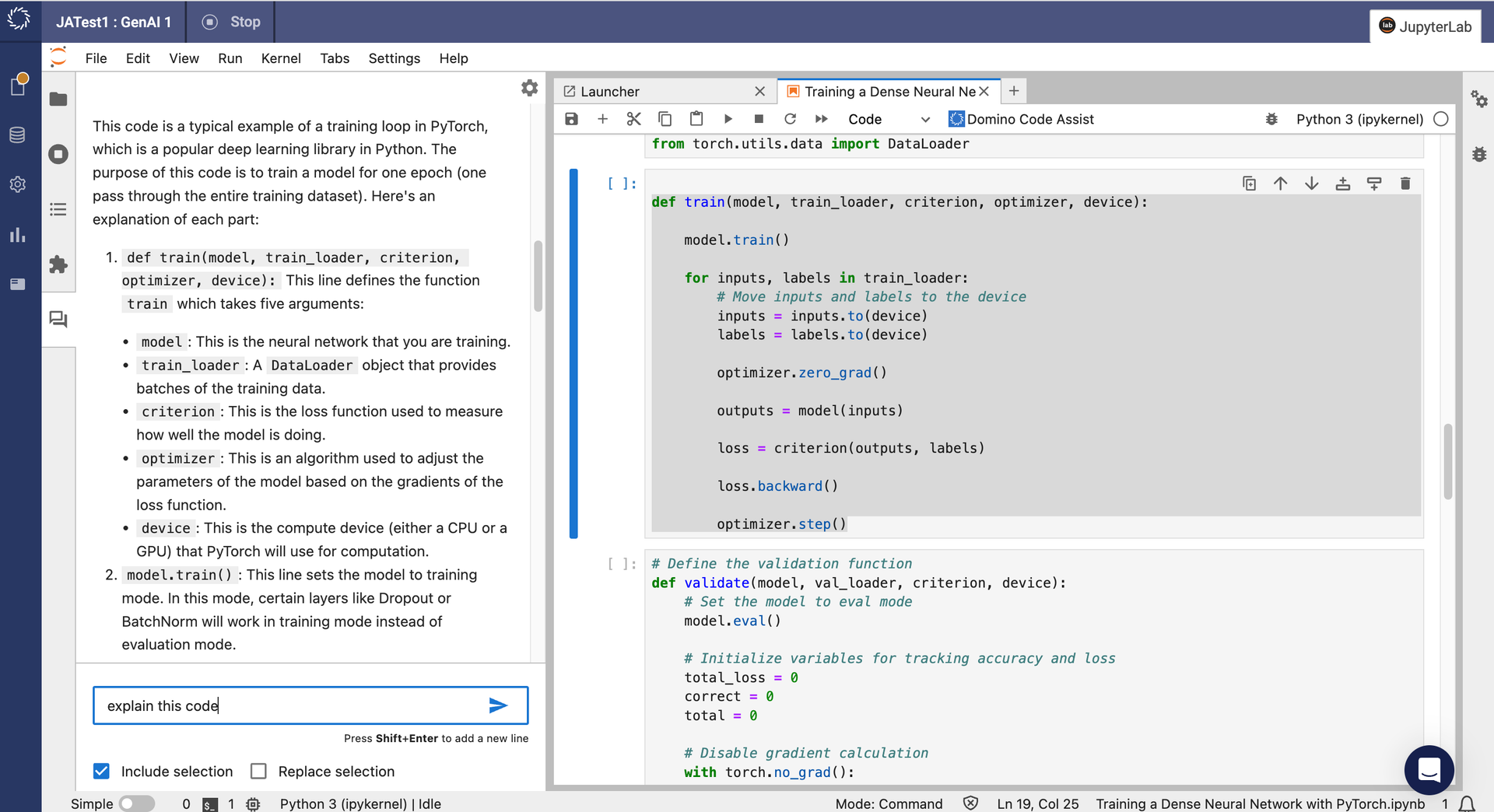This screenshot has width=1494, height=812.
Task: Select the Python 3 (ipykernel) kernel chooser
Action: (1359, 119)
